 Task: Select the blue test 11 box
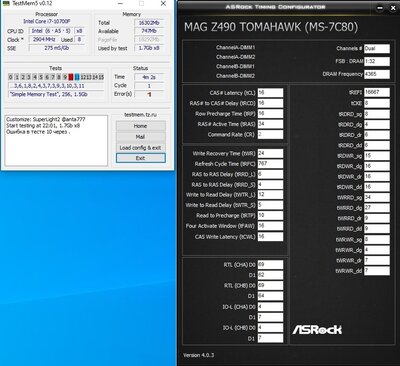click(77, 77)
